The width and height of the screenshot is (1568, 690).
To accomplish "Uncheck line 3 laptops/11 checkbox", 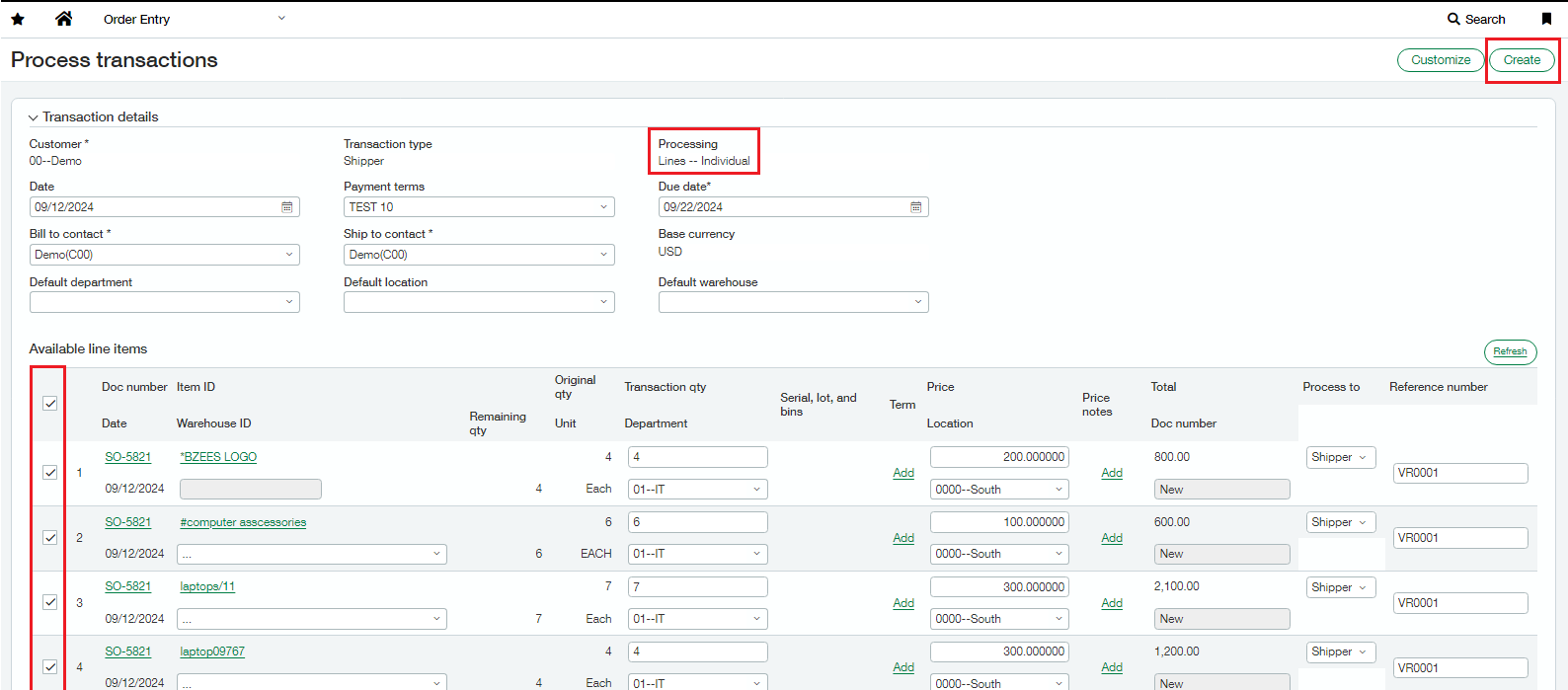I will 50,602.
